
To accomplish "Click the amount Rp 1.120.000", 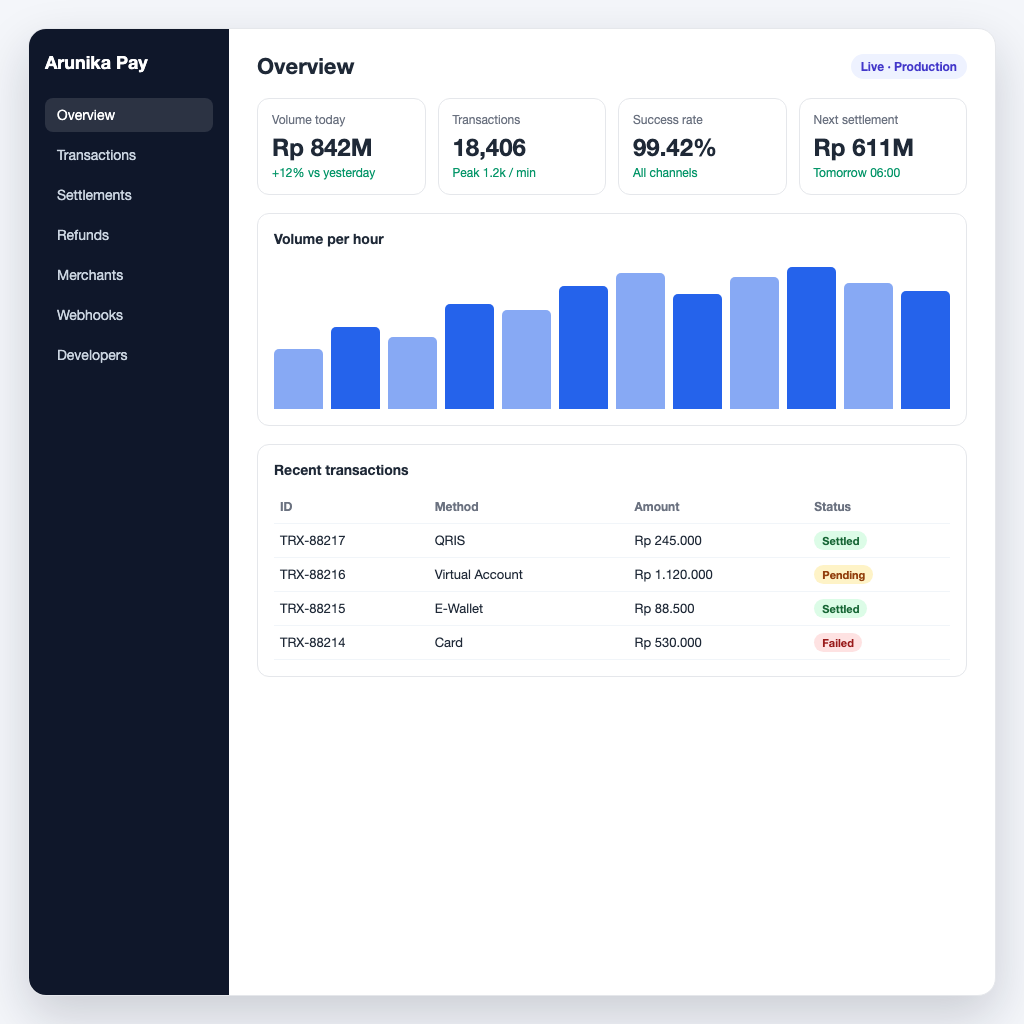I will (x=673, y=575).
